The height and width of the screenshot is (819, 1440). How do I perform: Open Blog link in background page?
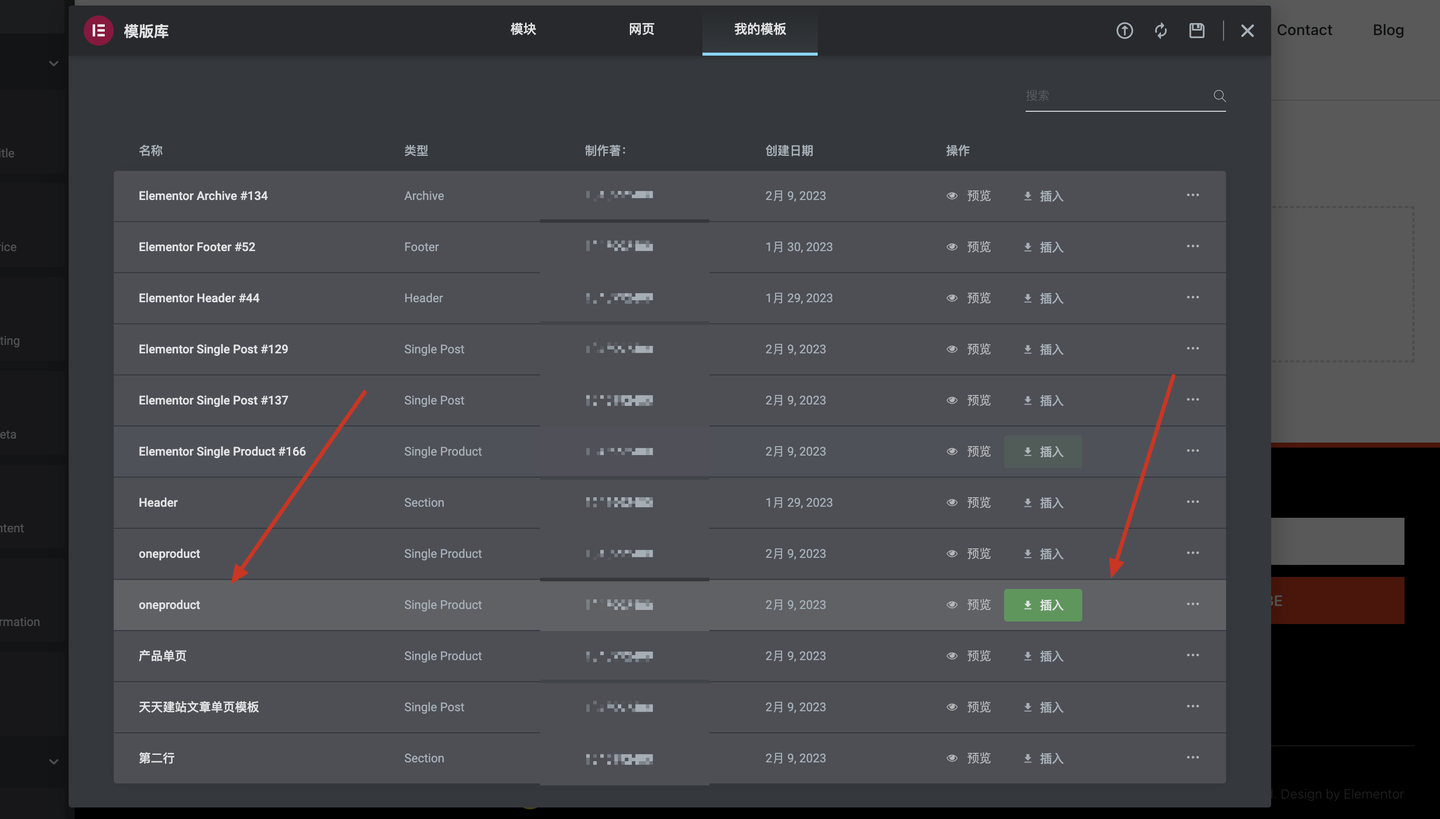[x=1388, y=30]
